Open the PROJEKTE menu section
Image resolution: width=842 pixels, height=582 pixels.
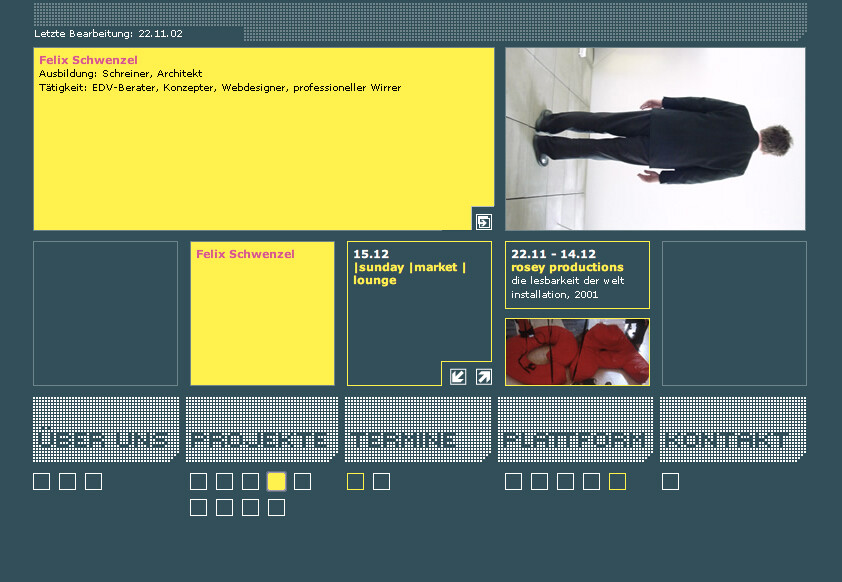[x=262, y=430]
